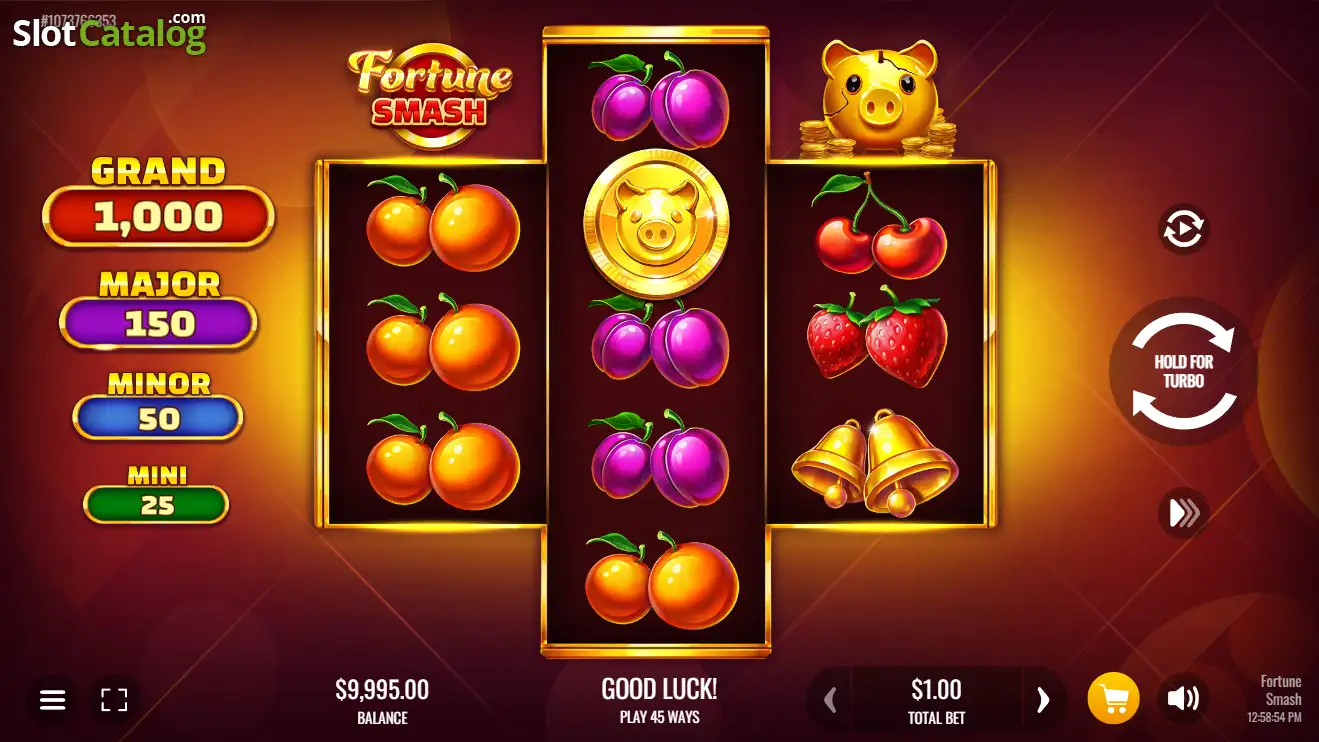Open the buy feature shopping cart
Viewport: 1319px width, 742px height.
(1113, 698)
